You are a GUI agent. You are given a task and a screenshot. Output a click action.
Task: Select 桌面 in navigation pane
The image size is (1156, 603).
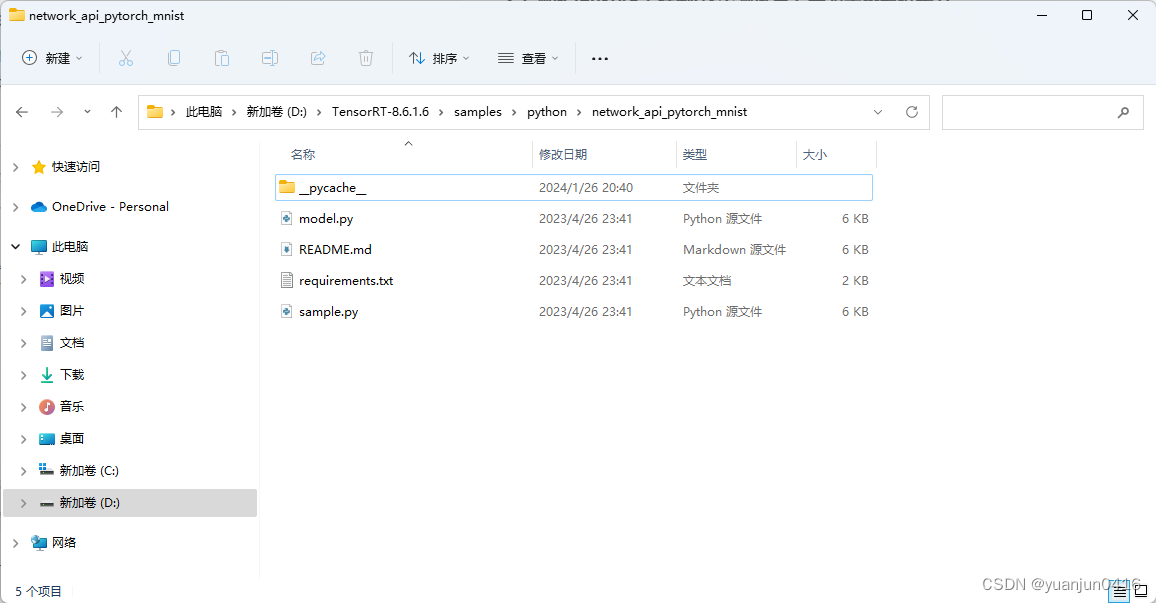coord(72,439)
